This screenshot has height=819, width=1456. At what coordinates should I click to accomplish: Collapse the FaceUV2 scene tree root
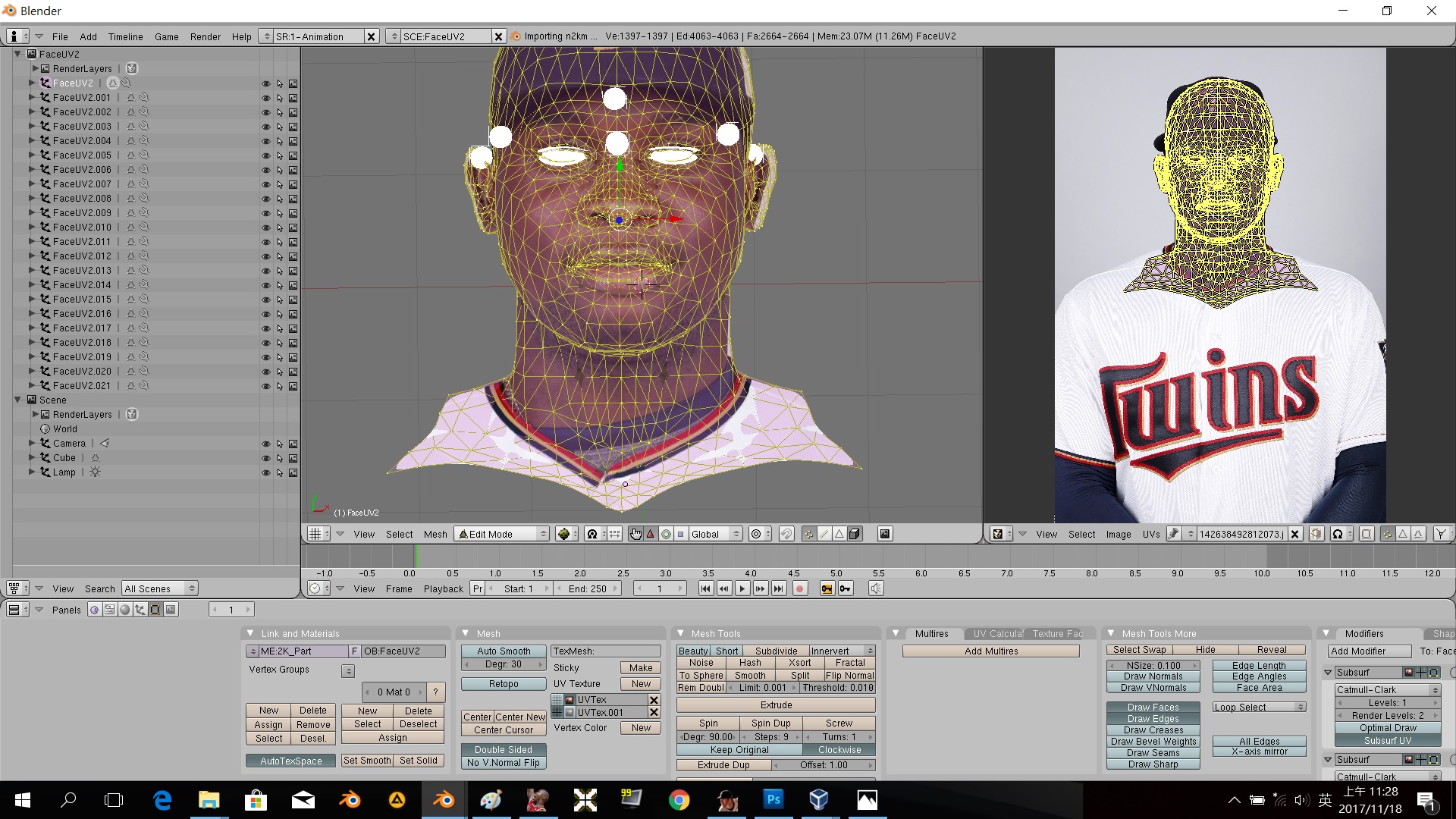click(17, 54)
